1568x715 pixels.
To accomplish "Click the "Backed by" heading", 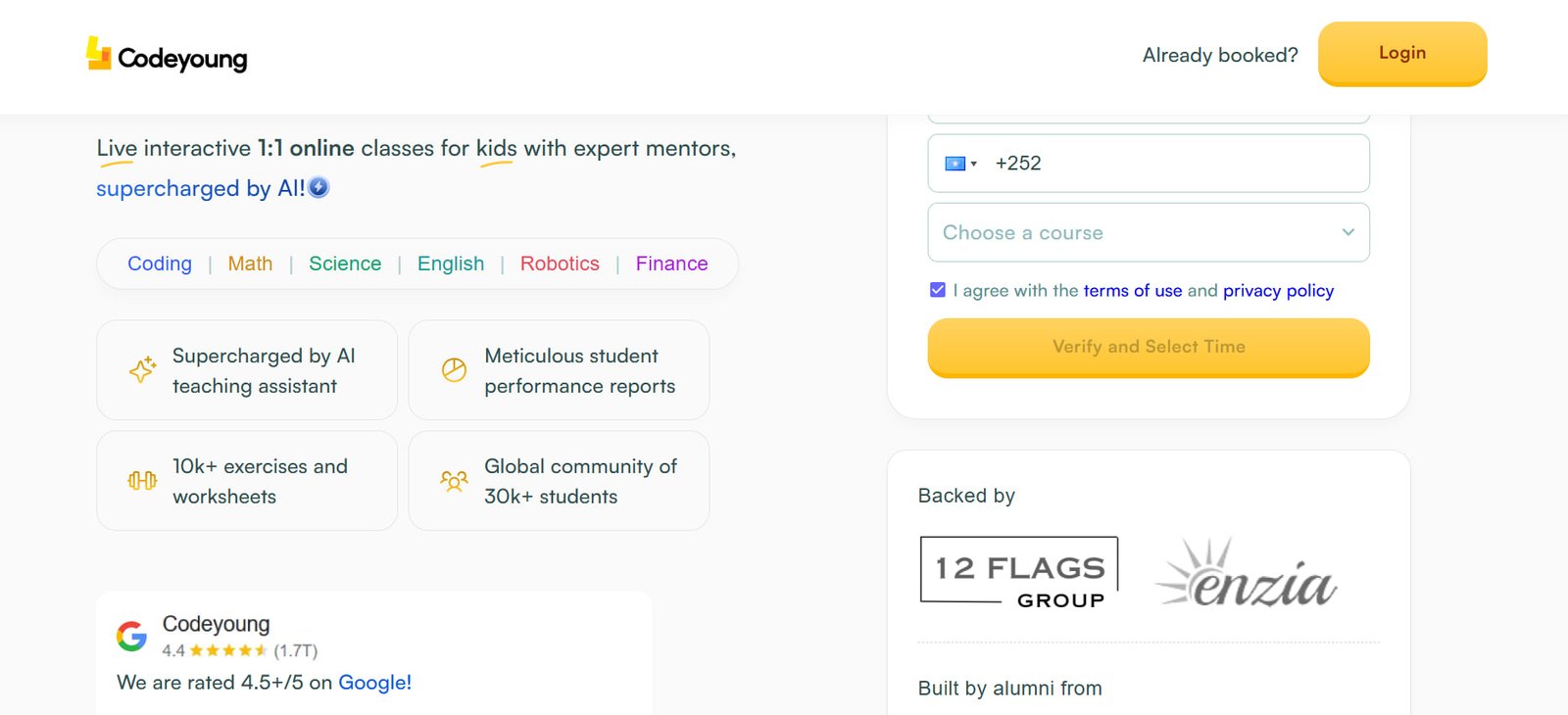I will [x=966, y=496].
